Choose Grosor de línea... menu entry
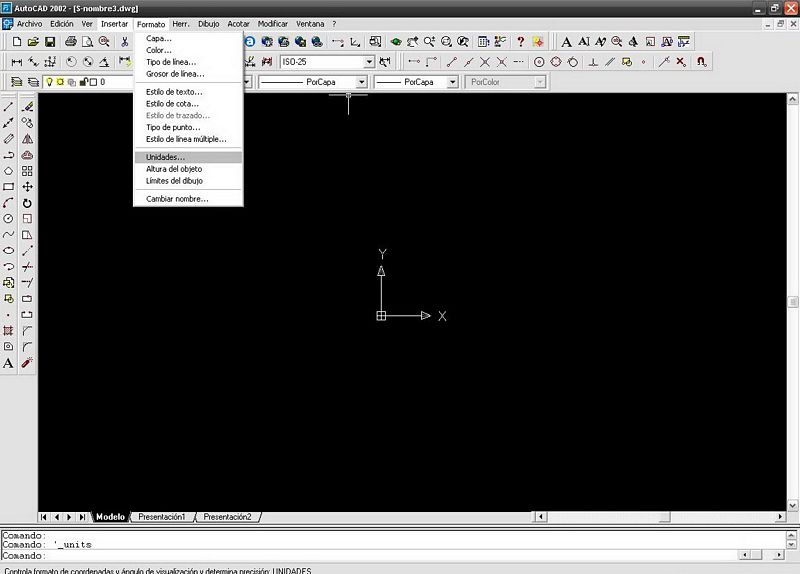This screenshot has width=800, height=574. coord(188,74)
